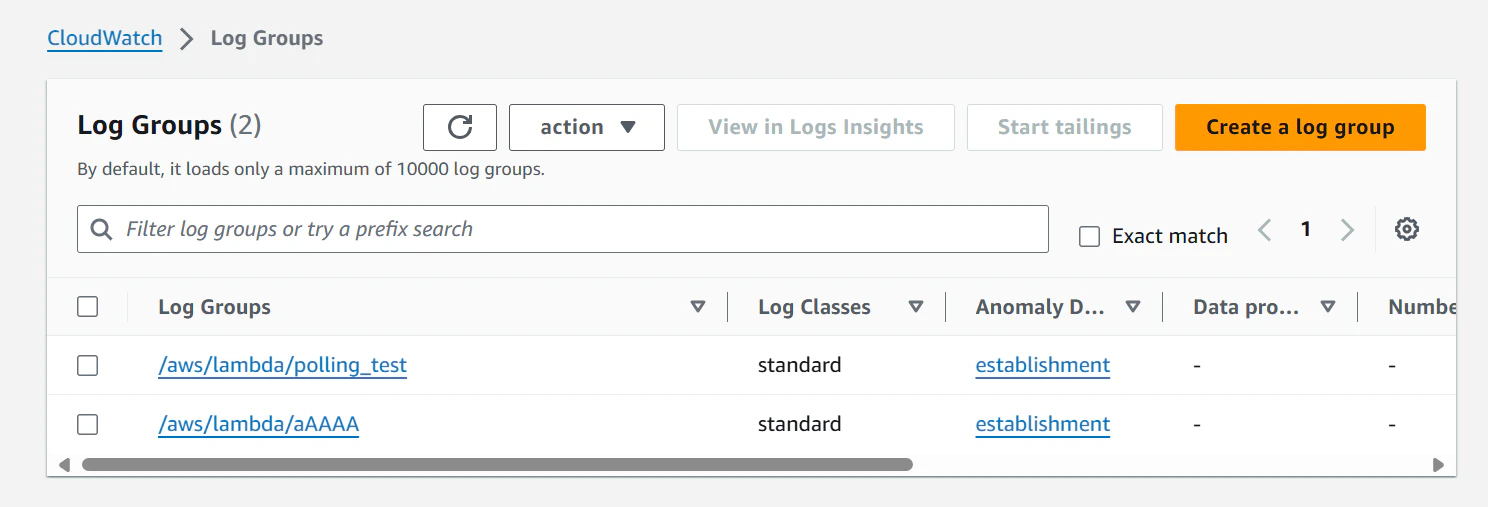The image size is (1488, 507).
Task: Click the right arrow of horizontal scrollbar
Action: 1438,464
